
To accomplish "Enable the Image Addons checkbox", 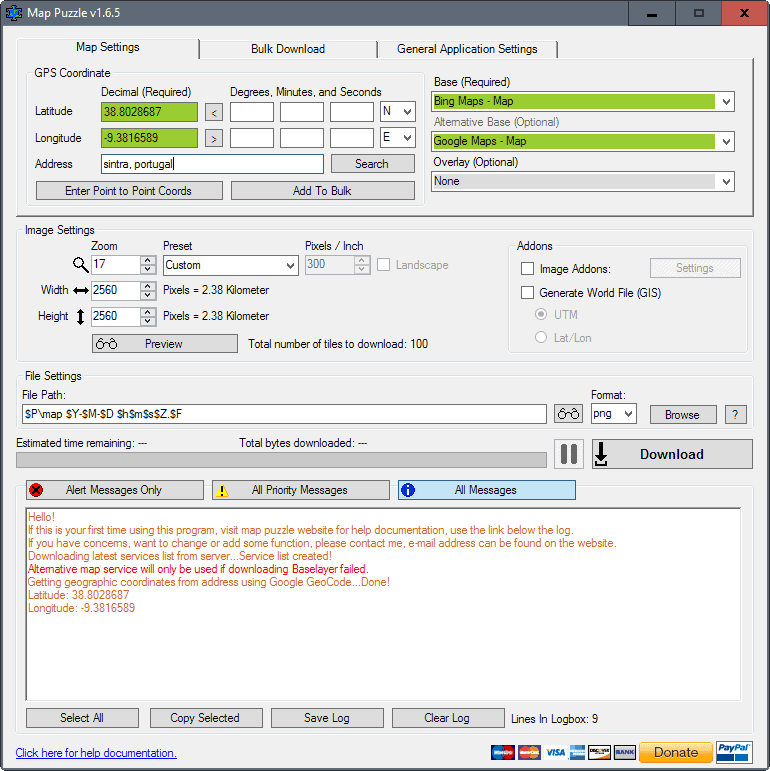I will 528,268.
